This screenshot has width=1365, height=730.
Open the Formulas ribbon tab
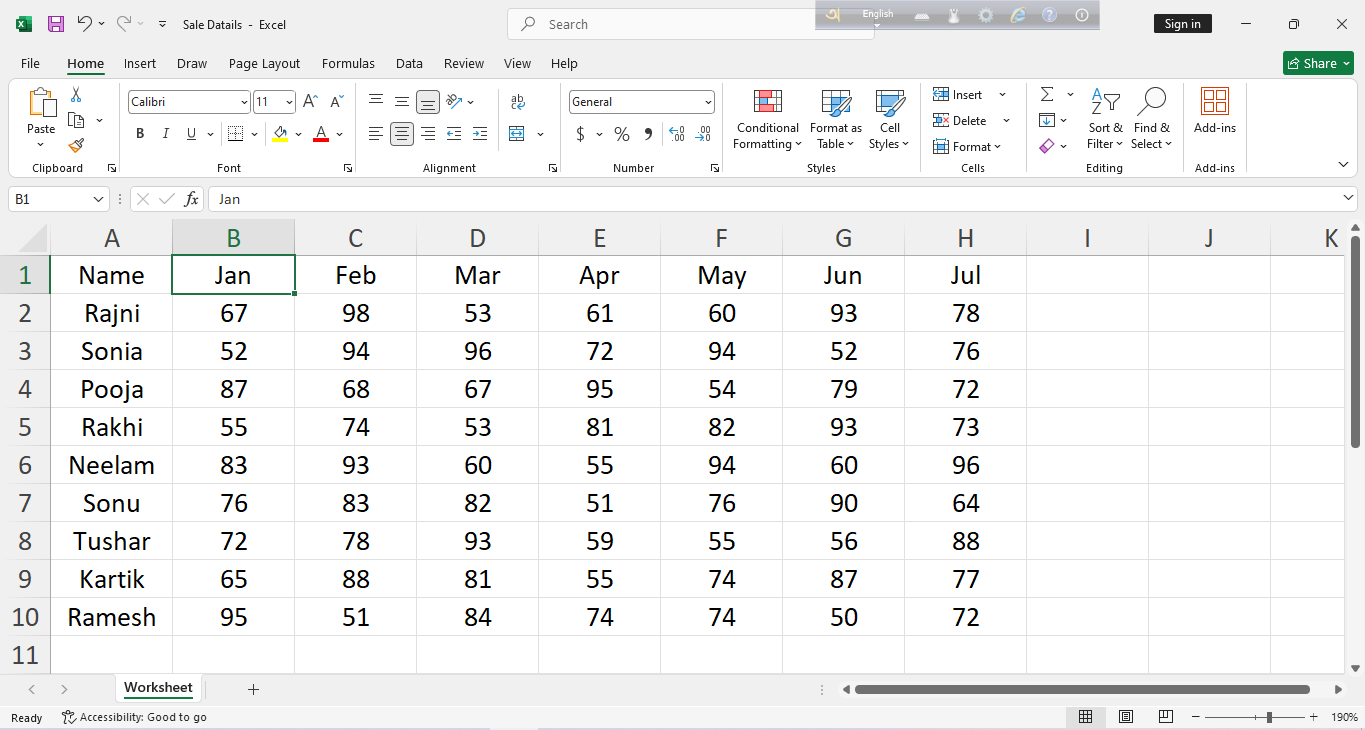point(348,63)
